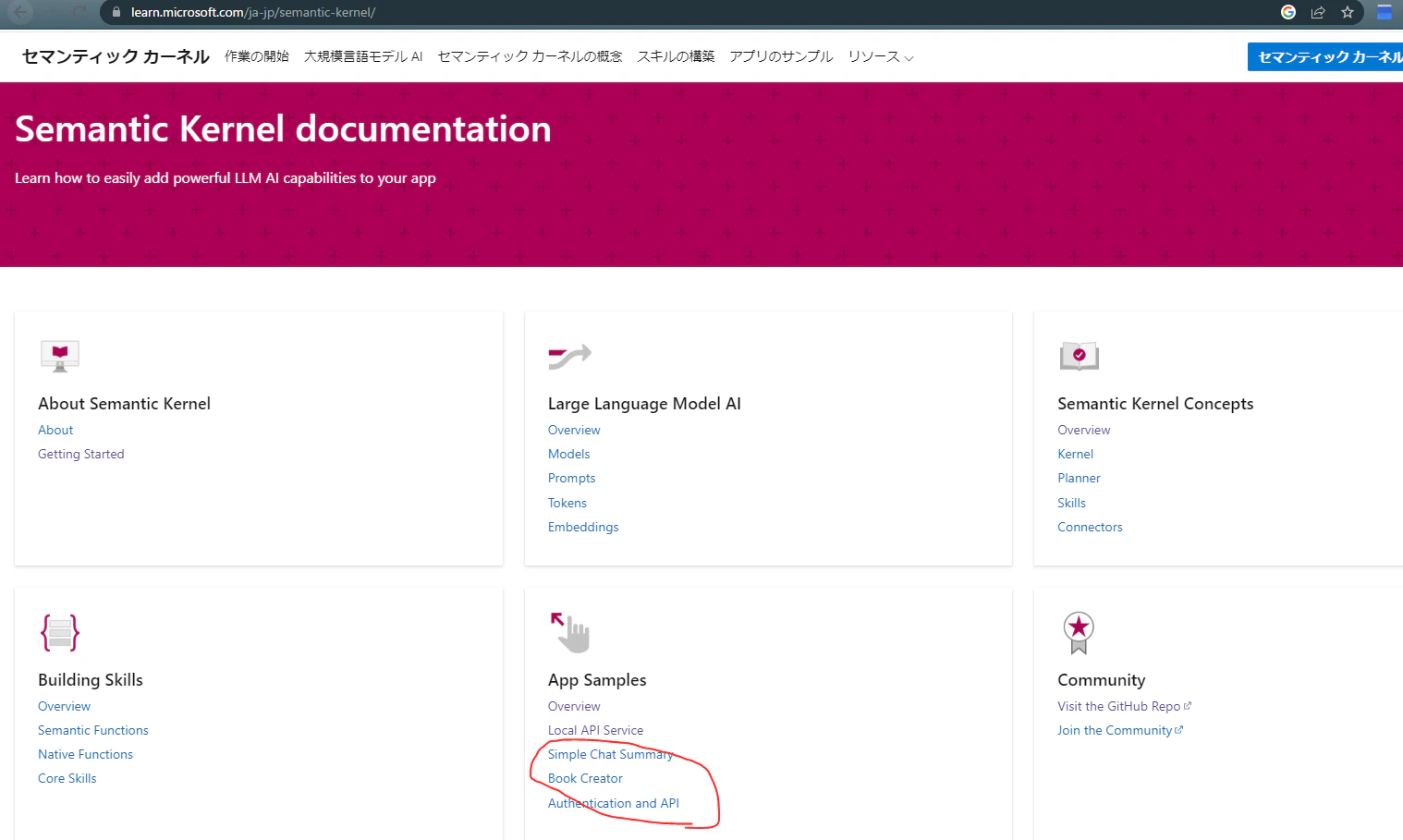Expand the リソース dropdown menu

coord(881,56)
